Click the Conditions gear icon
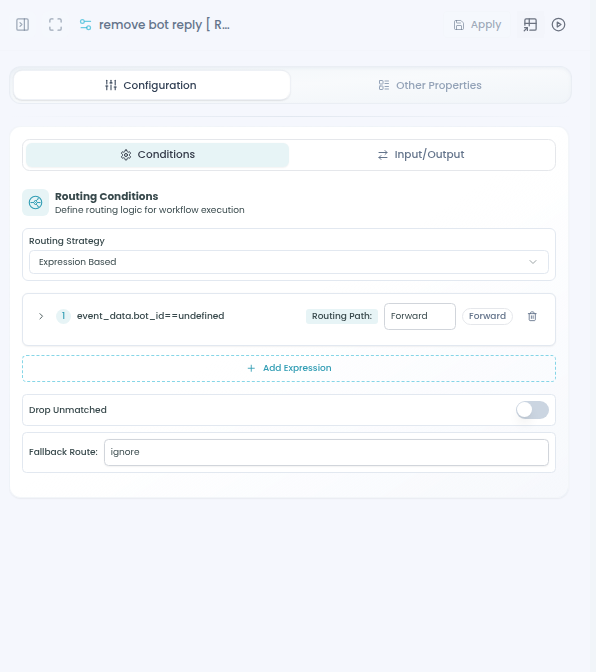This screenshot has width=596, height=672. click(126, 155)
